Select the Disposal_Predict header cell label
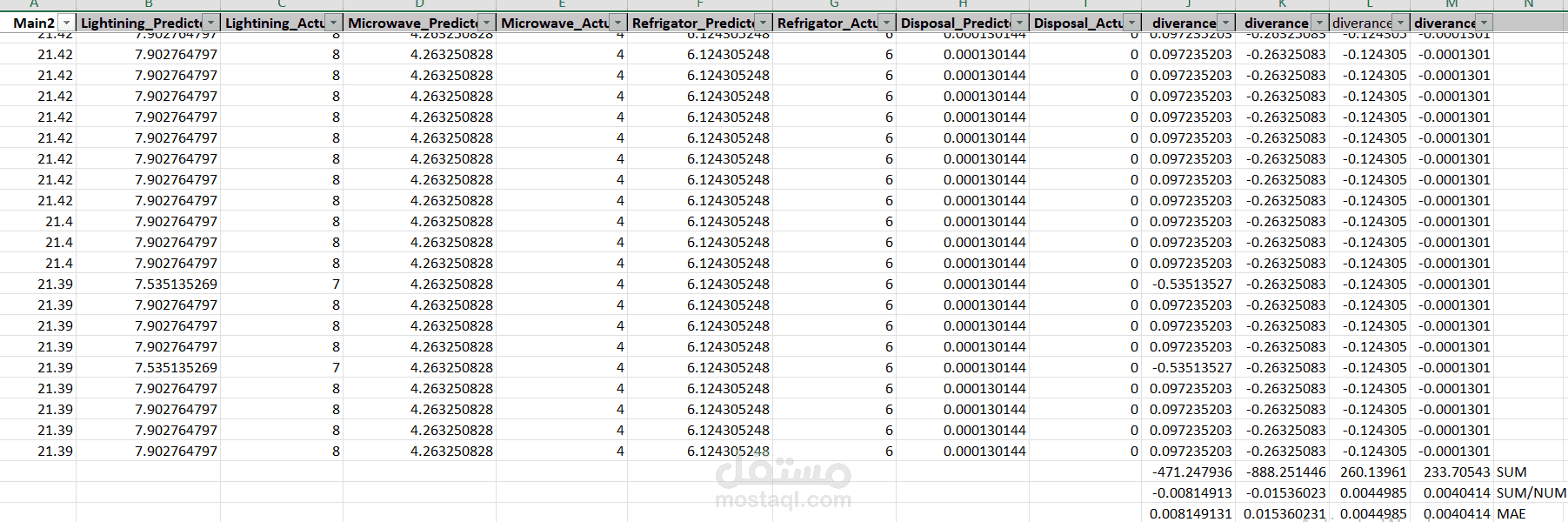Screen dimensions: 1568x522 pyautogui.click(x=955, y=23)
